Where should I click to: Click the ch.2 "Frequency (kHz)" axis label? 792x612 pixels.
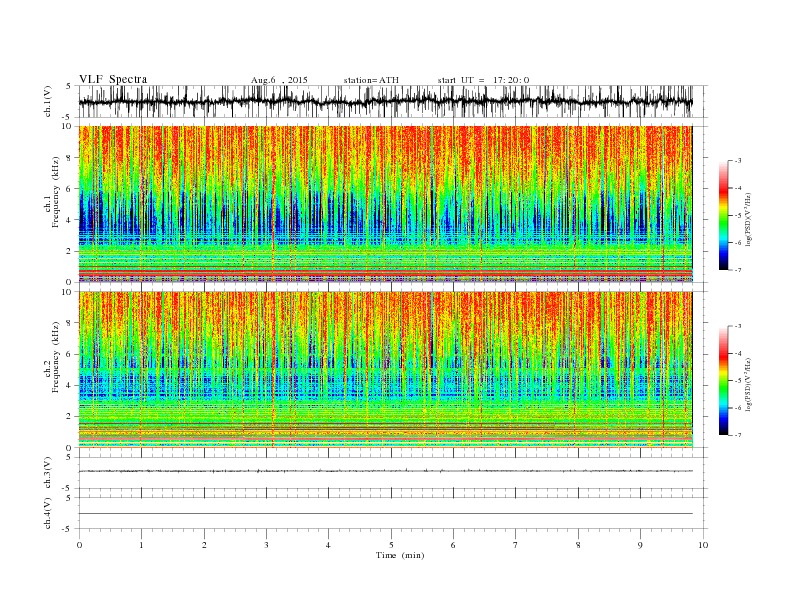[56, 356]
